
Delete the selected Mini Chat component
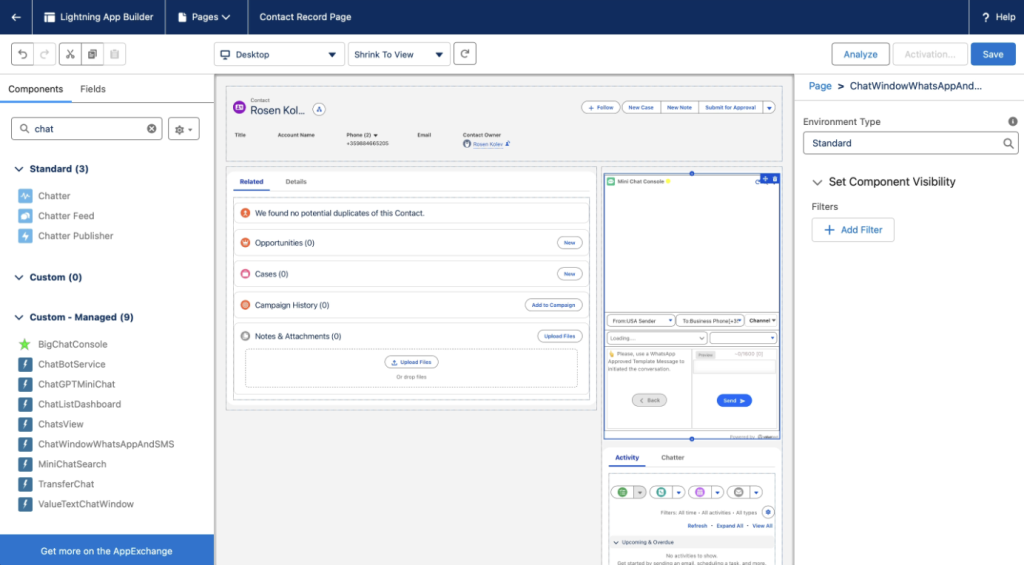click(x=775, y=178)
